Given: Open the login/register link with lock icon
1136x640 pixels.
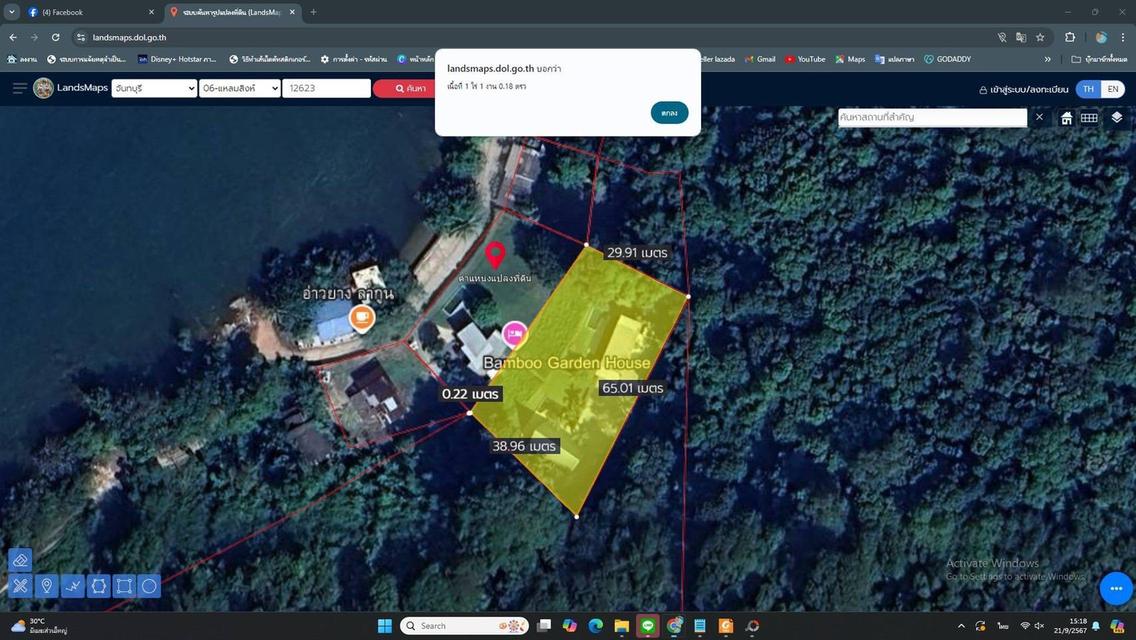Looking at the screenshot, I should point(1023,89).
